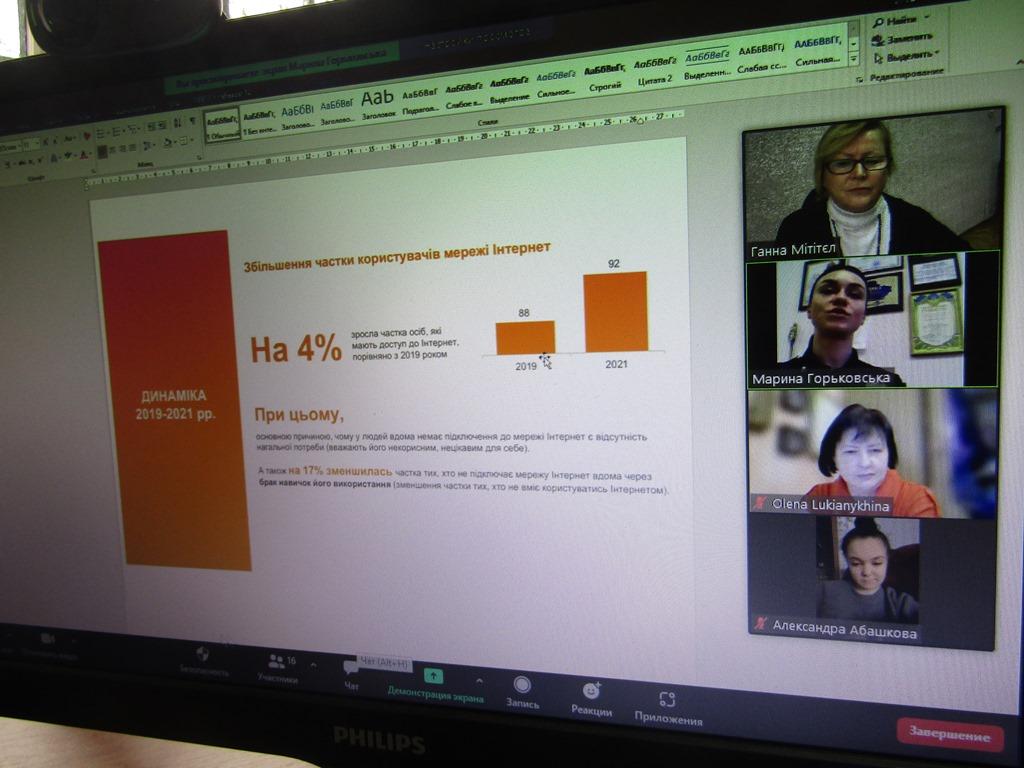Expand the styles gallery More arrow
The height and width of the screenshot is (768, 1024).
854,59
